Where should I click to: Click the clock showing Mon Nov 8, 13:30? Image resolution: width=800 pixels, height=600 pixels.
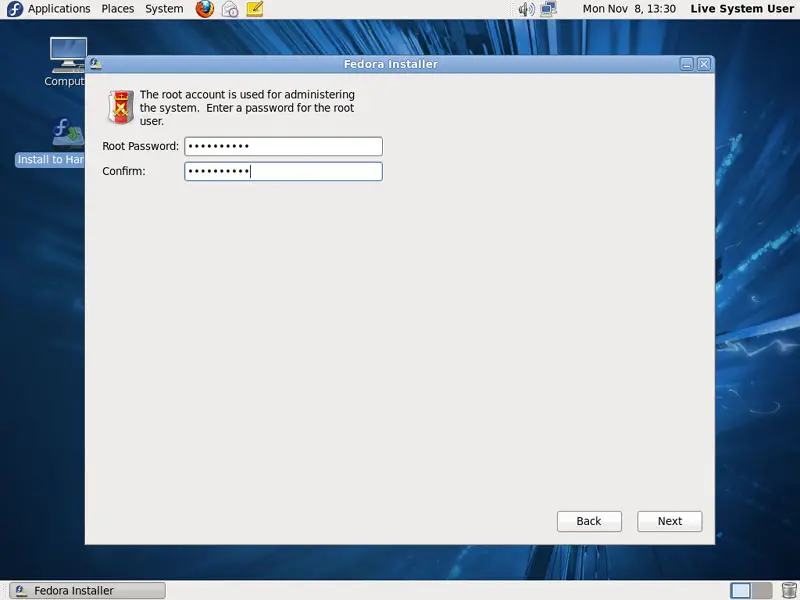coord(629,9)
